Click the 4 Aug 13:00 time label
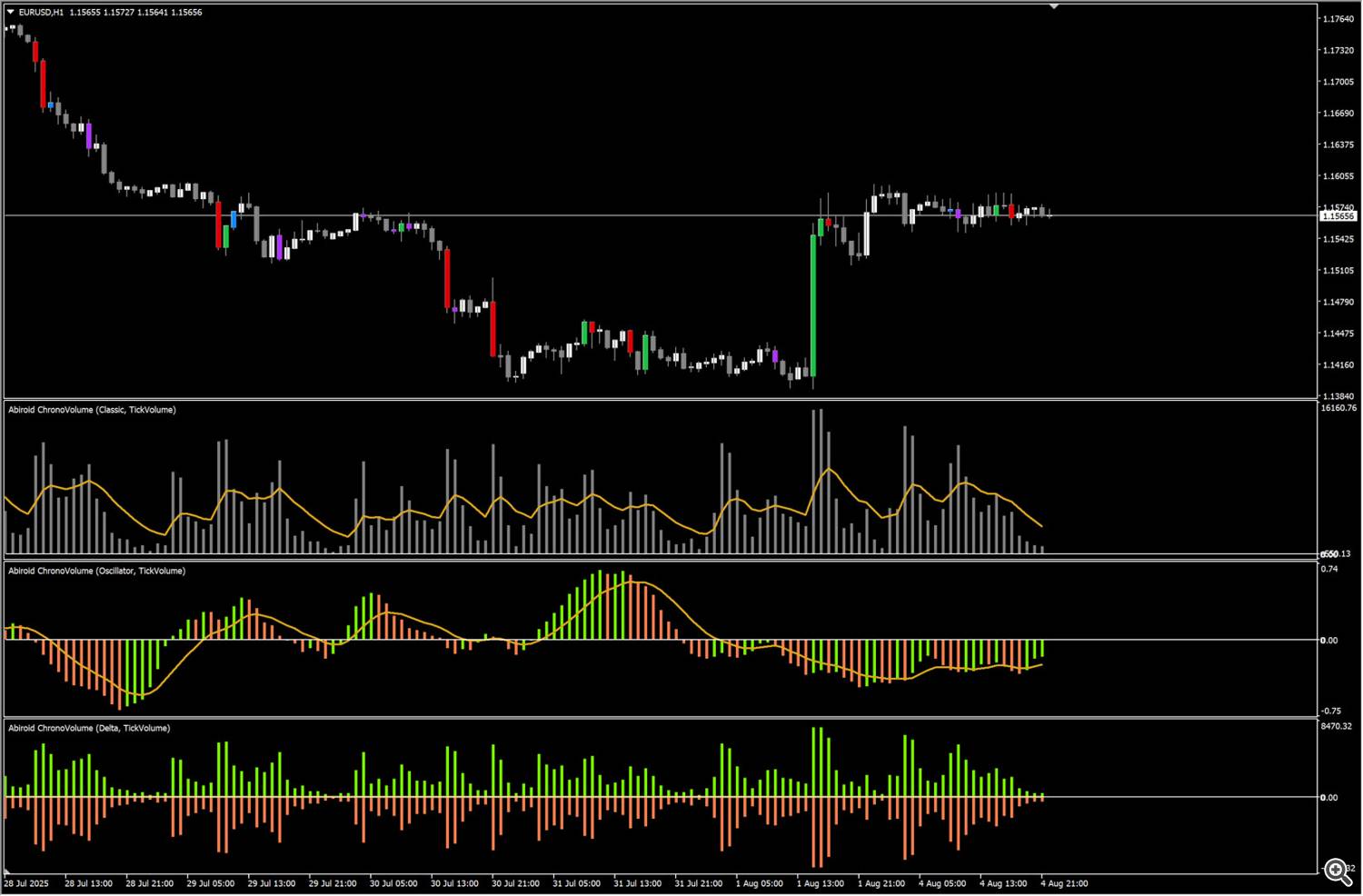The width and height of the screenshot is (1363, 896). (1003, 883)
